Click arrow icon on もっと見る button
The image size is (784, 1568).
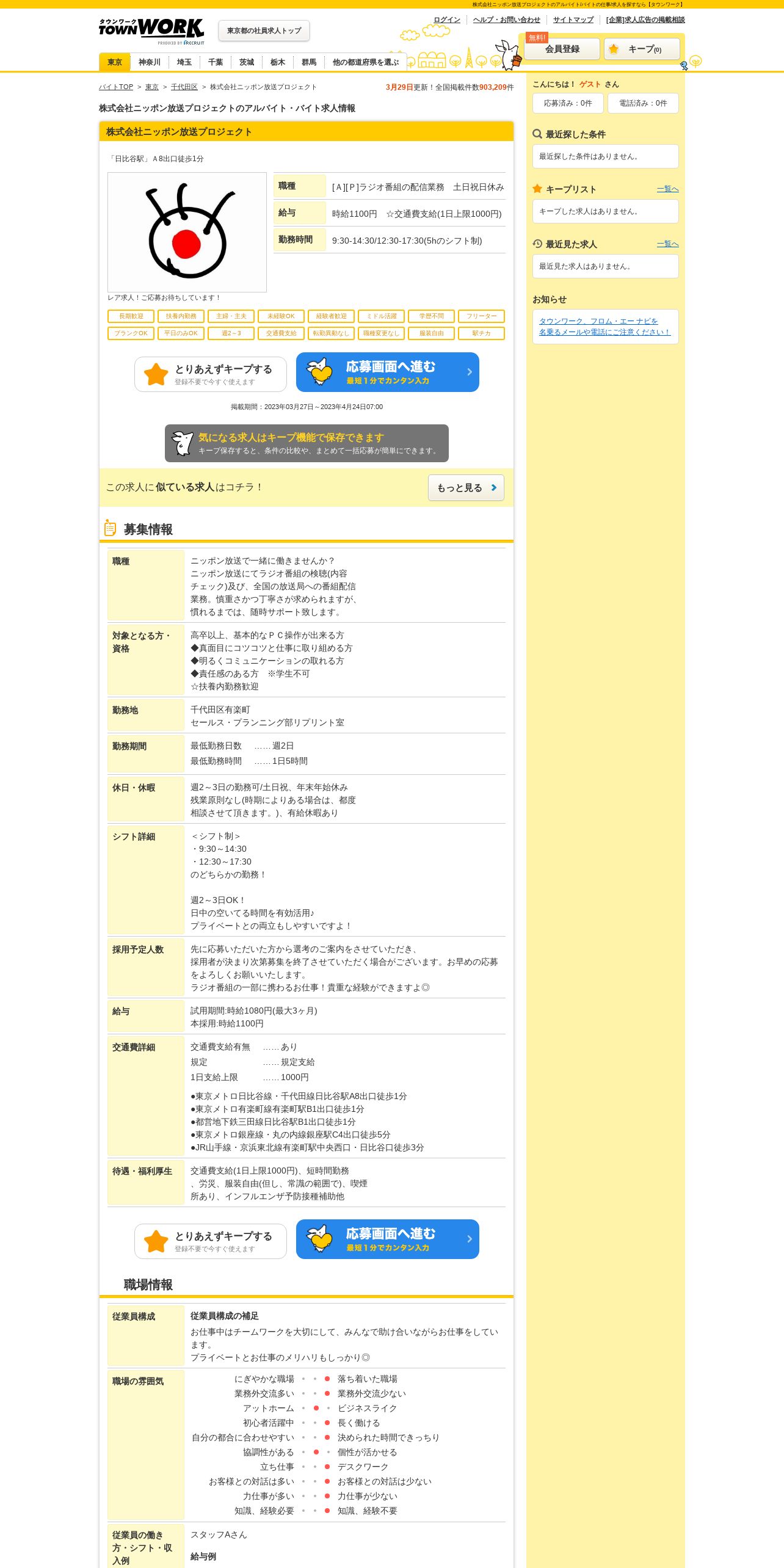[x=494, y=487]
